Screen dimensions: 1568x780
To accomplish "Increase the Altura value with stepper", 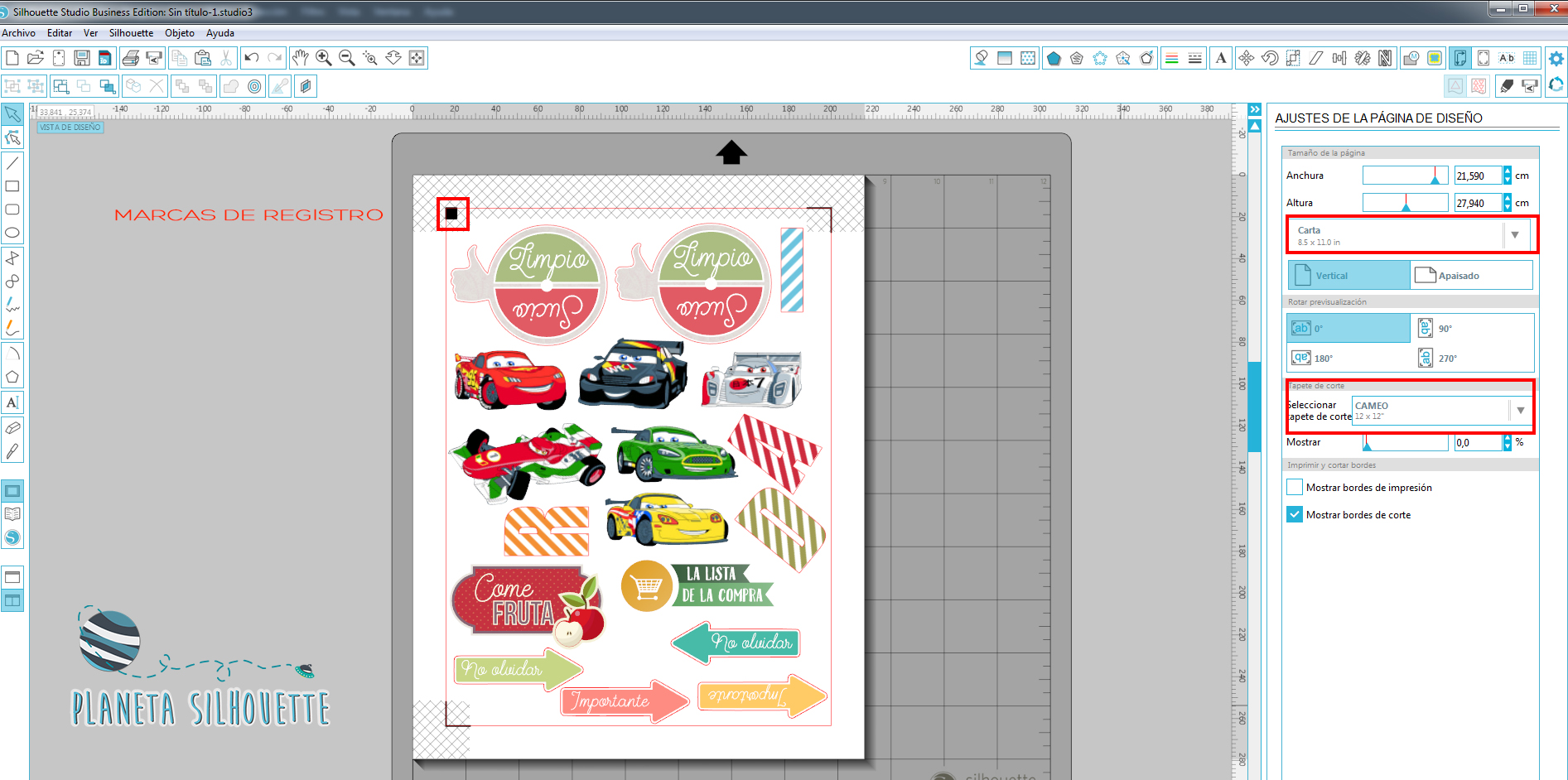I will click(x=1508, y=199).
